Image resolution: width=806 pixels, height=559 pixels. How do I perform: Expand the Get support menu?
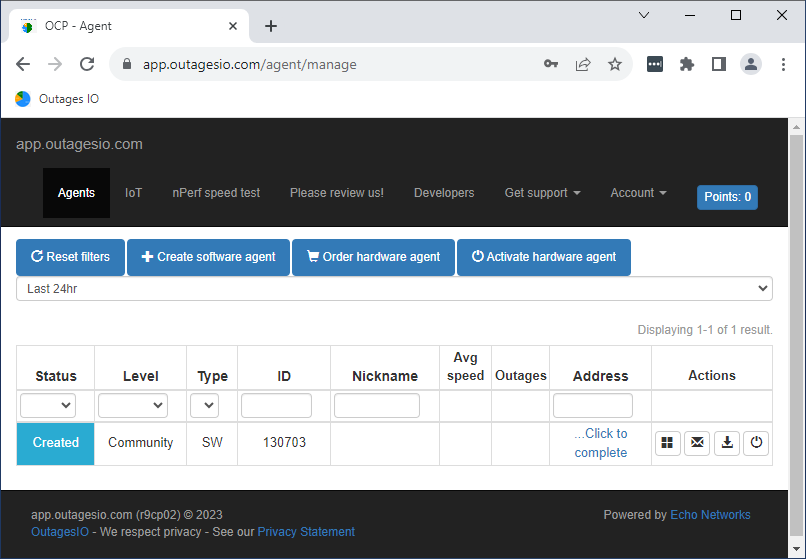(x=542, y=193)
